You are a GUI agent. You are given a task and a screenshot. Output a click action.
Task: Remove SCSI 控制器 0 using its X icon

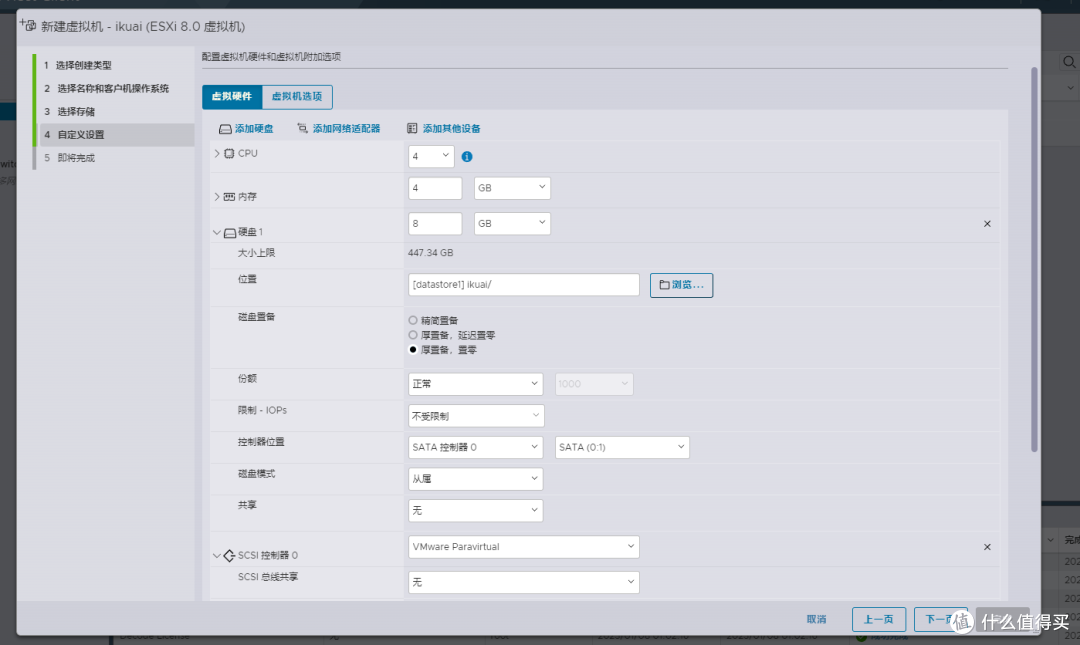(987, 547)
